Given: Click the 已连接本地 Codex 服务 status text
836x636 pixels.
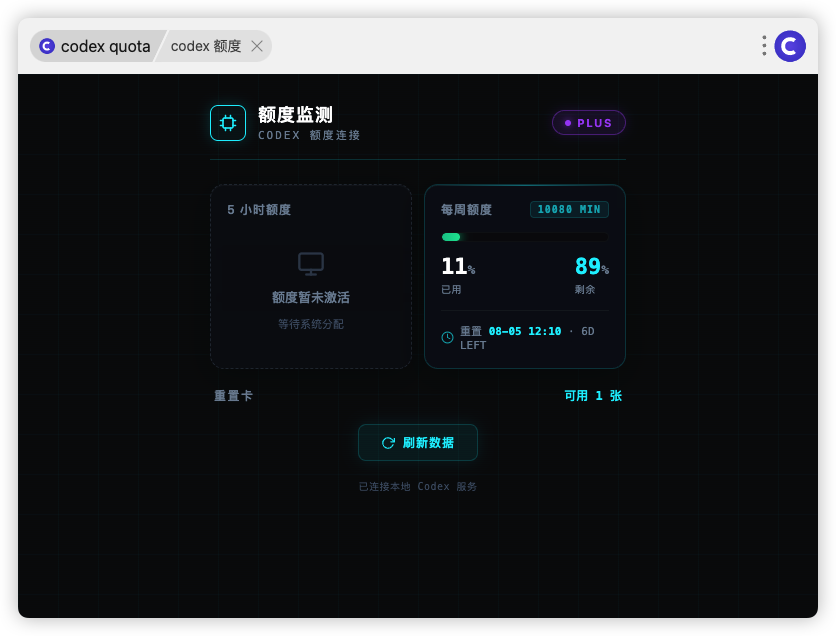Looking at the screenshot, I should pyautogui.click(x=417, y=486).
